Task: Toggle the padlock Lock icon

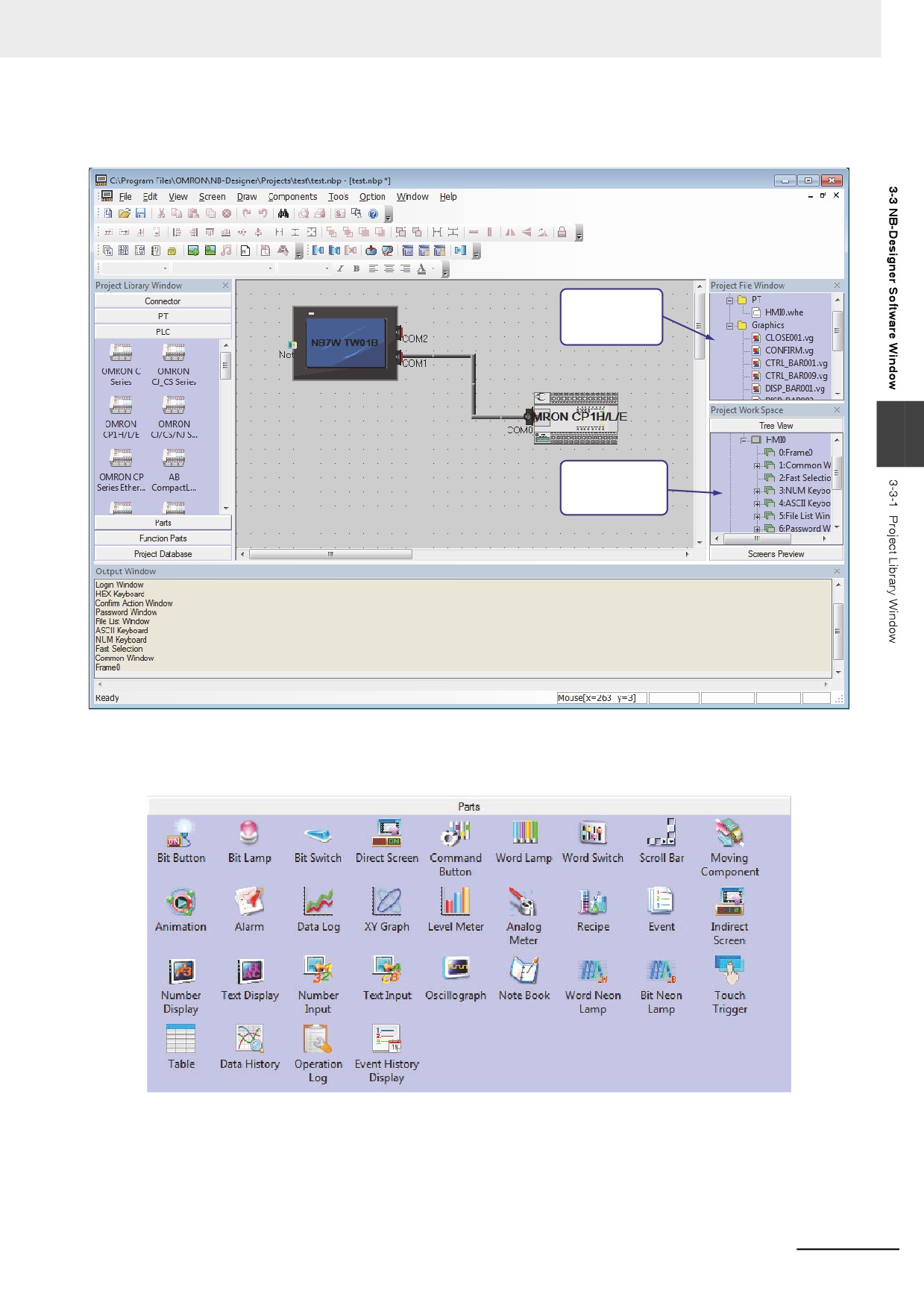Action: [x=562, y=232]
